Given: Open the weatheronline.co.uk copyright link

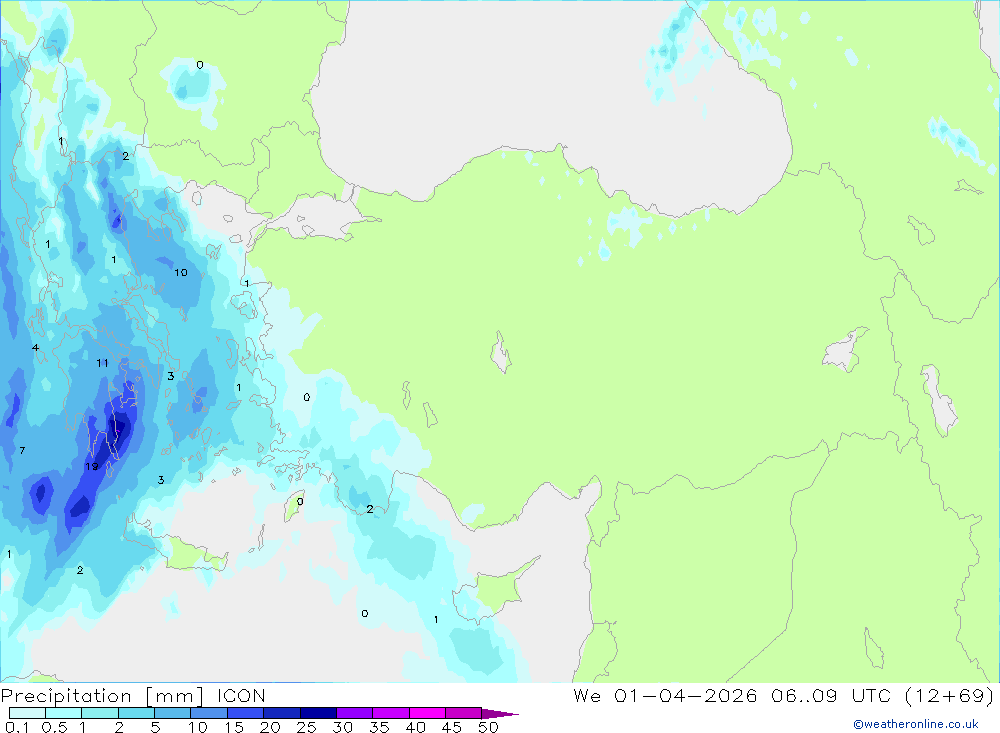Looking at the screenshot, I should coord(916,724).
